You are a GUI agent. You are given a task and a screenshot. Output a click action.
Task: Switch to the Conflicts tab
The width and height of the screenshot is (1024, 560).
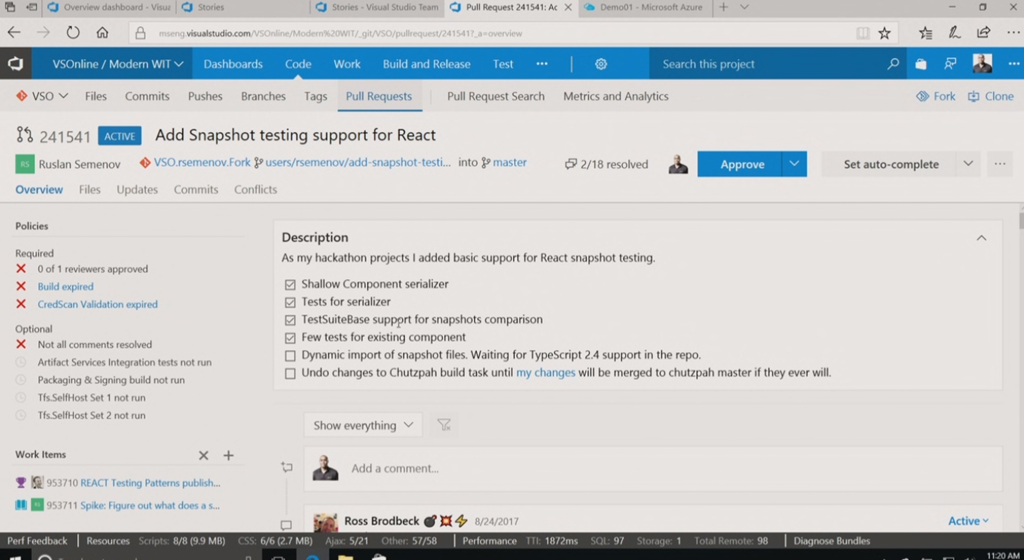(255, 189)
